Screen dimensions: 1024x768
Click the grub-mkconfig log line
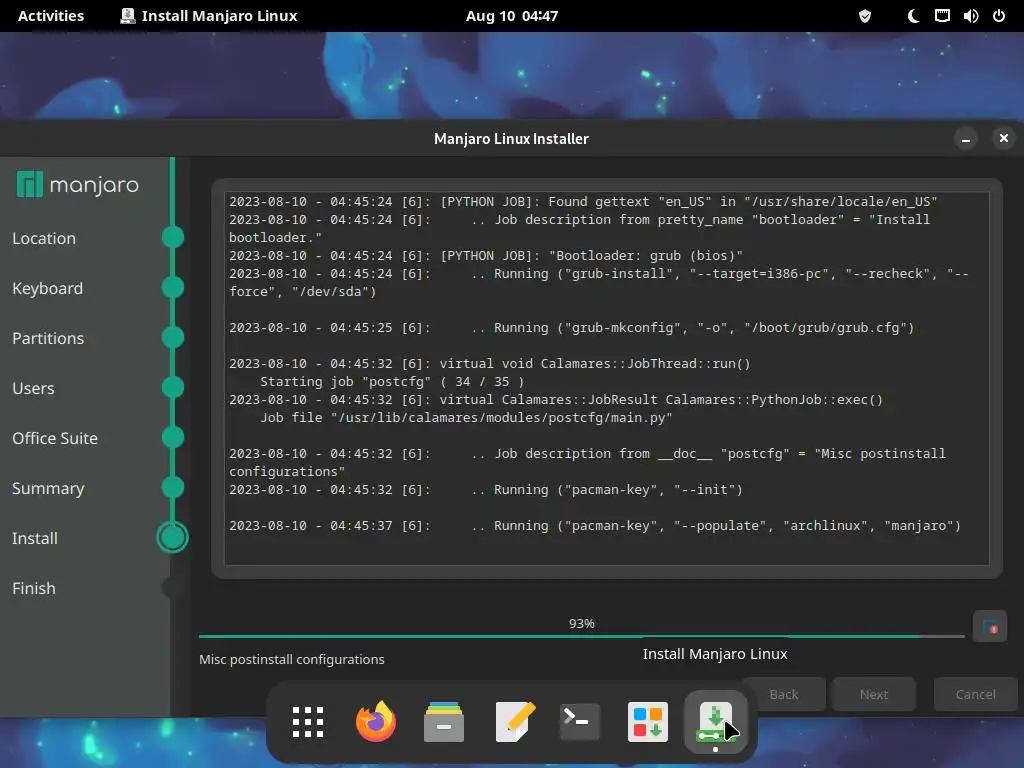[571, 328]
